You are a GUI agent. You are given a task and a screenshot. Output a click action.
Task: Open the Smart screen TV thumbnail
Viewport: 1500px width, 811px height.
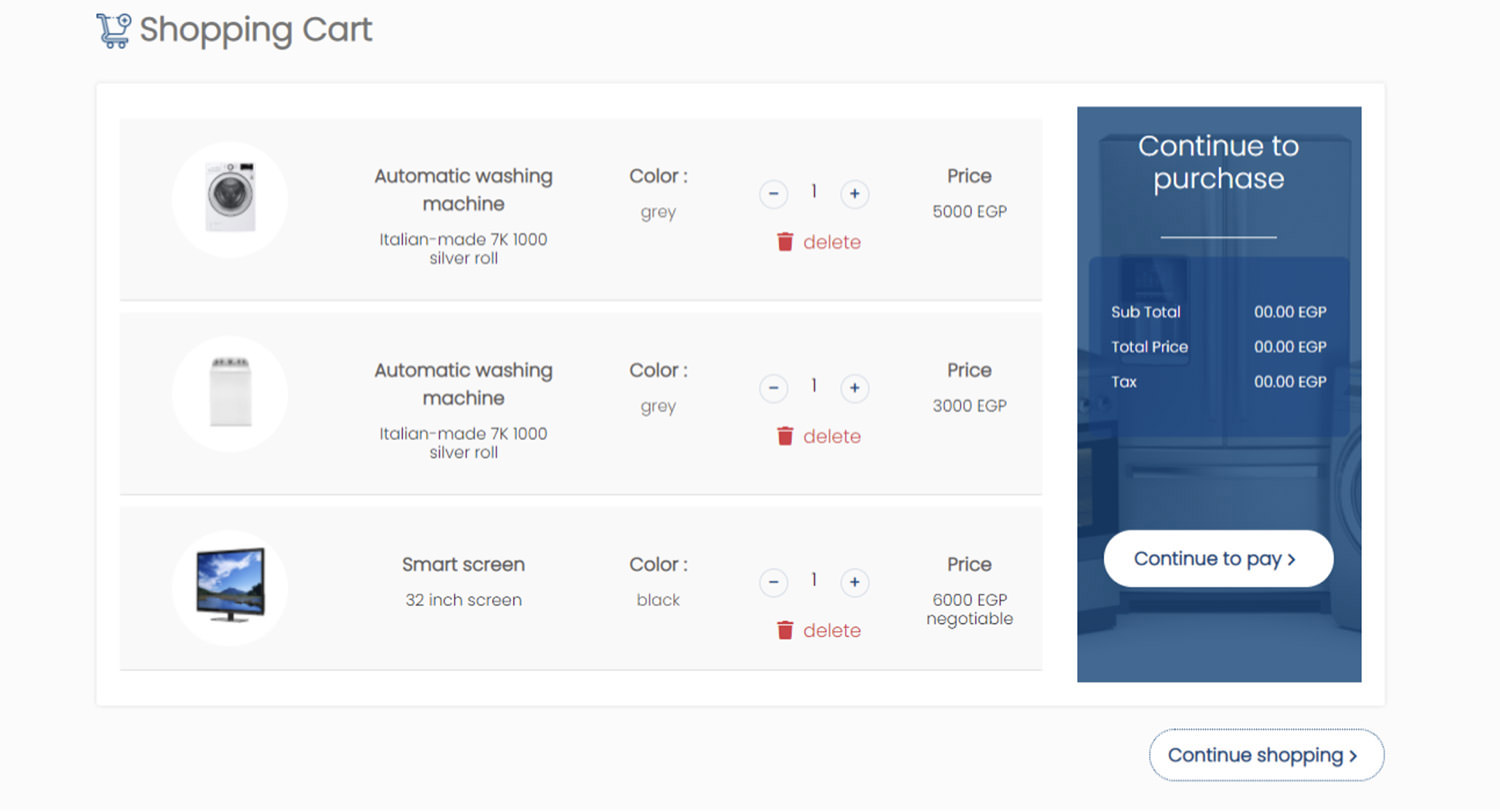(x=230, y=587)
